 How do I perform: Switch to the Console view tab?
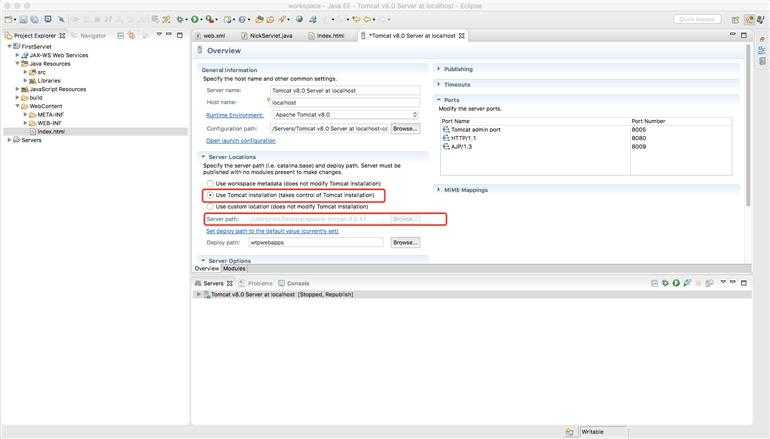click(294, 283)
